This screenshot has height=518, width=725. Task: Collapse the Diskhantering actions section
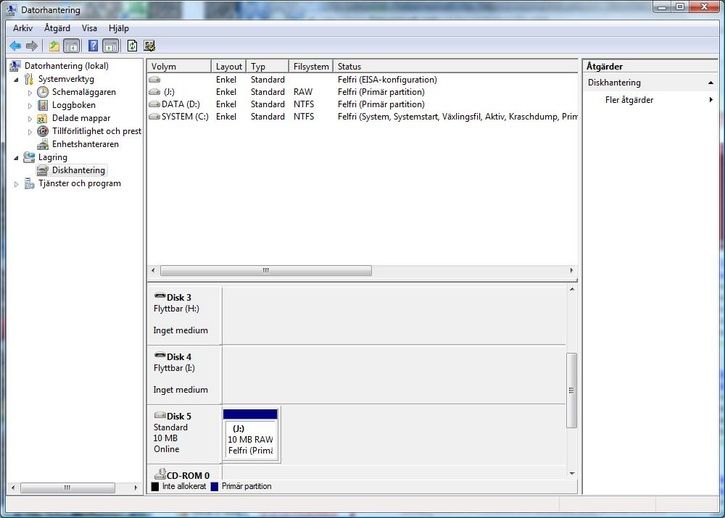point(710,83)
